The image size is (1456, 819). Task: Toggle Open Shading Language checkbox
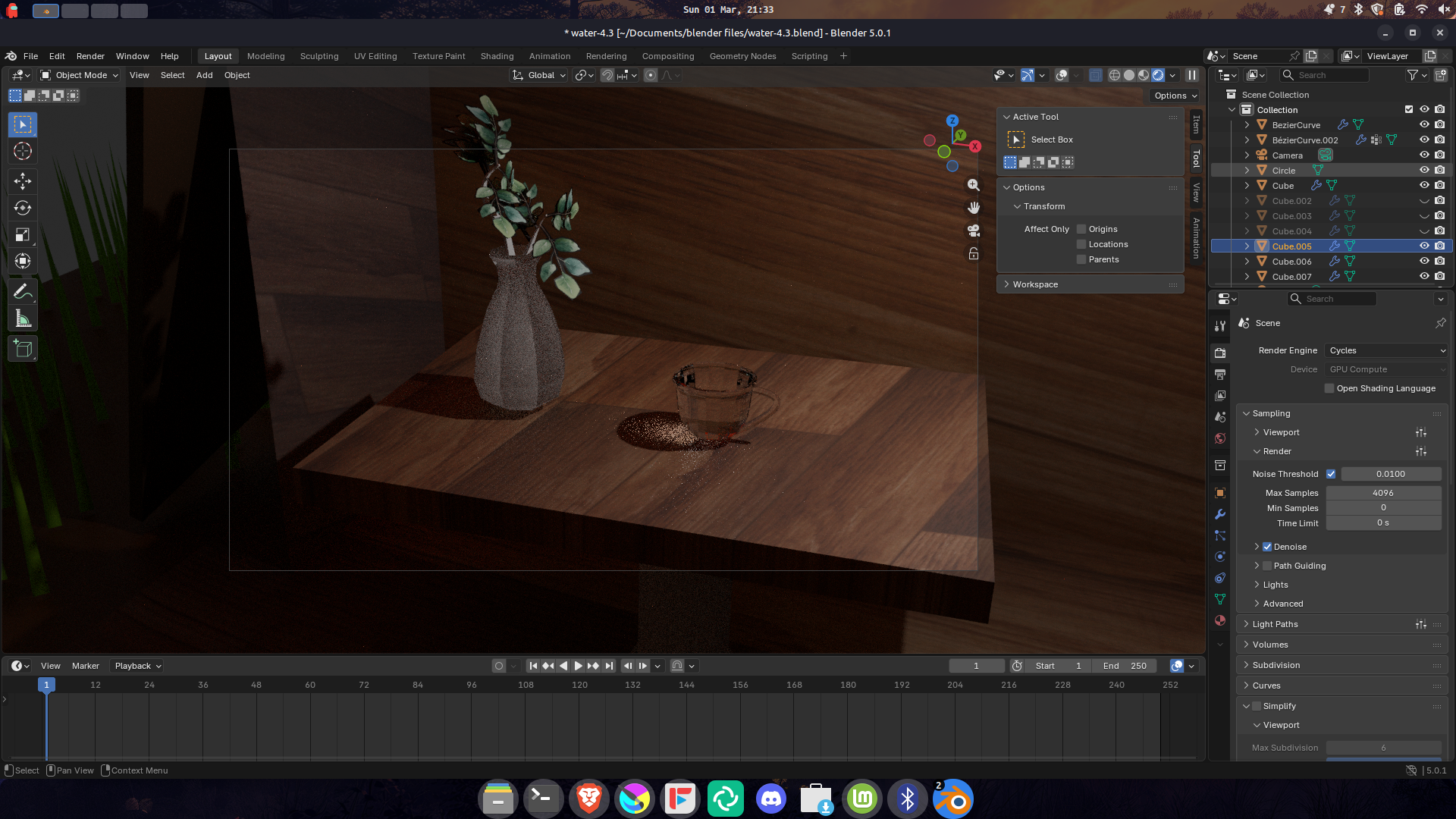[x=1329, y=388]
